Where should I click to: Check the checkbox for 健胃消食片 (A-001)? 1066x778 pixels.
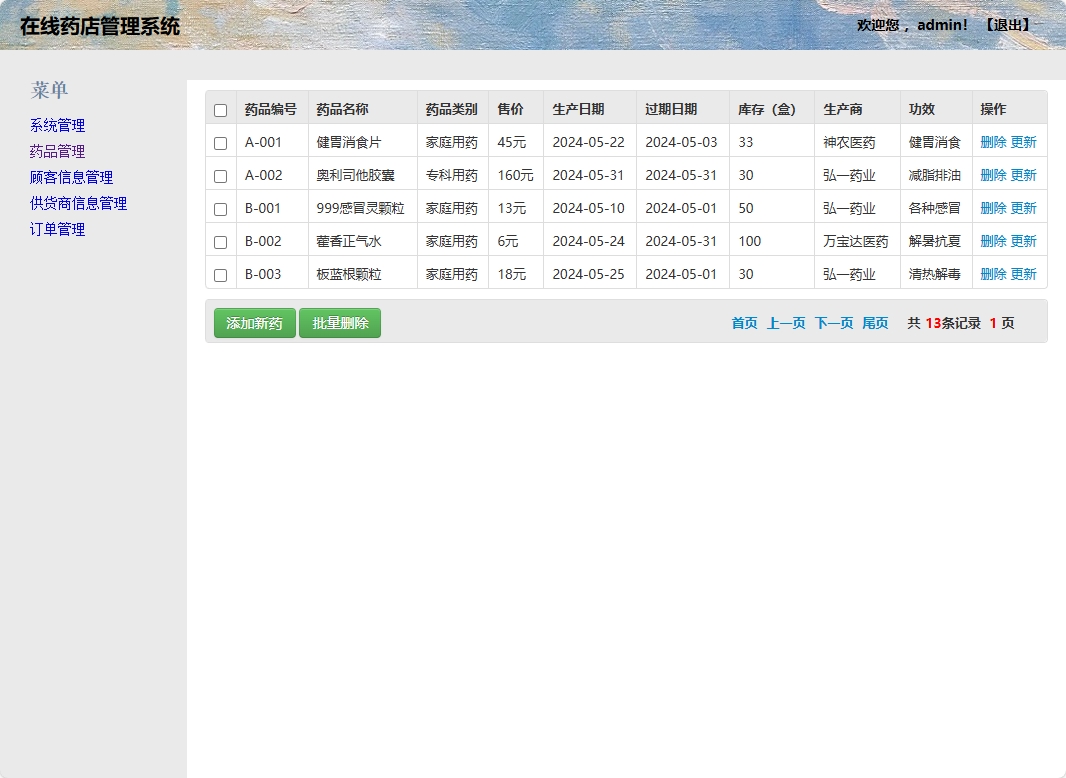tap(220, 141)
